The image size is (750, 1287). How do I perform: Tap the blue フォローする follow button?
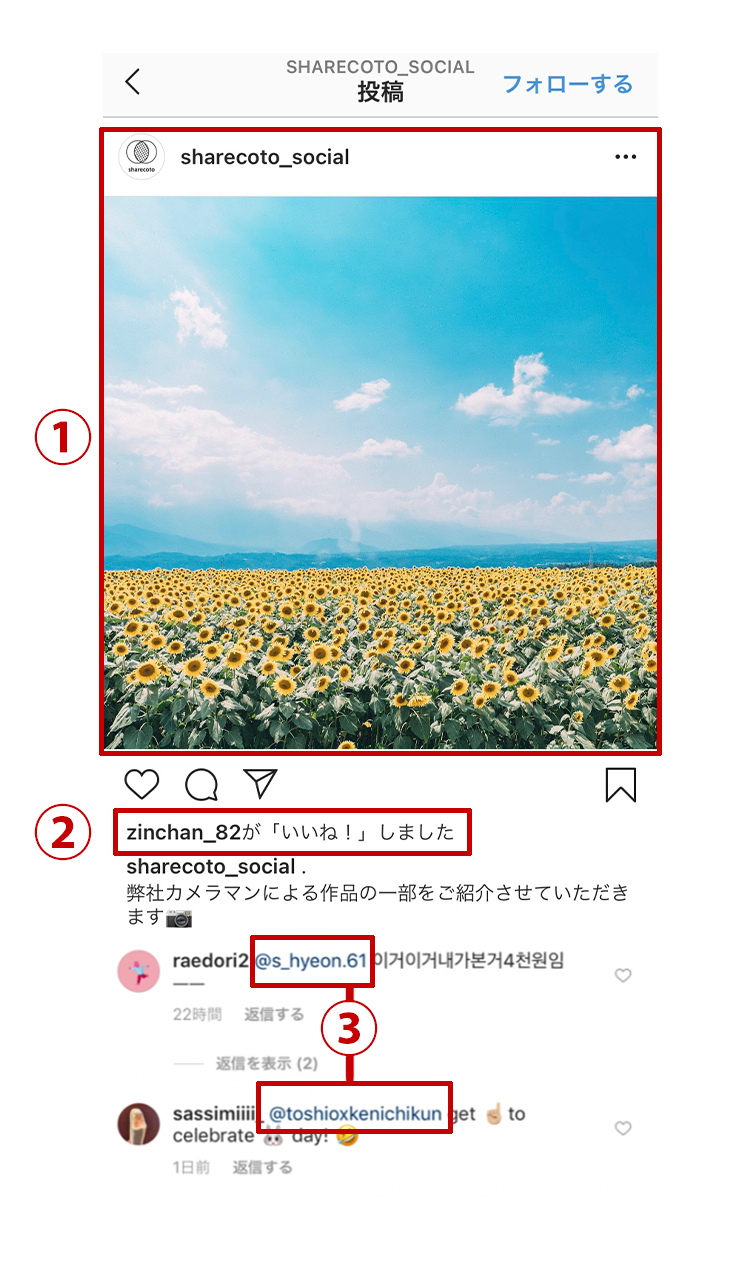coord(567,84)
